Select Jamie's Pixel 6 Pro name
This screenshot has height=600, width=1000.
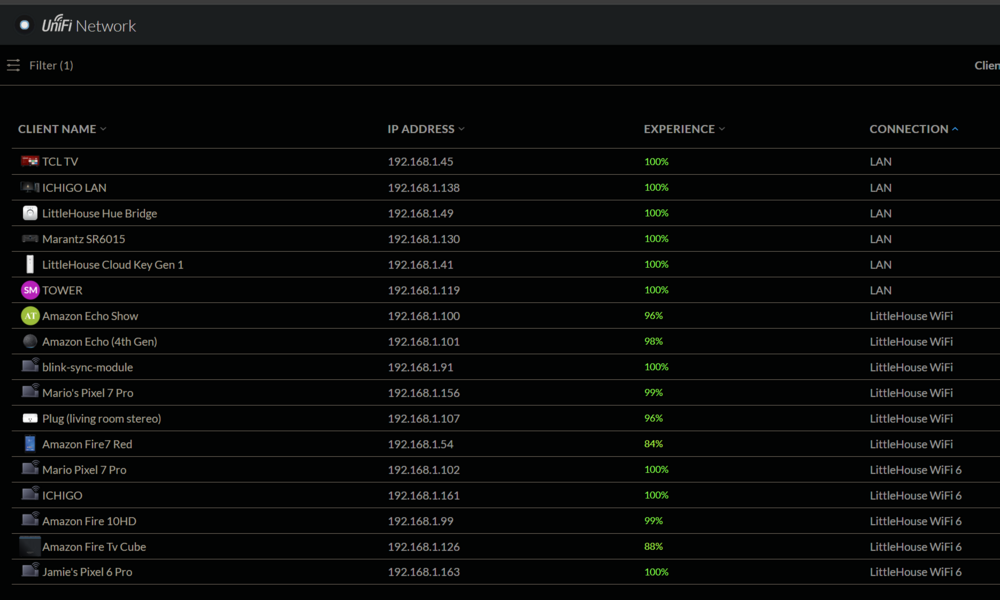pyautogui.click(x=87, y=572)
